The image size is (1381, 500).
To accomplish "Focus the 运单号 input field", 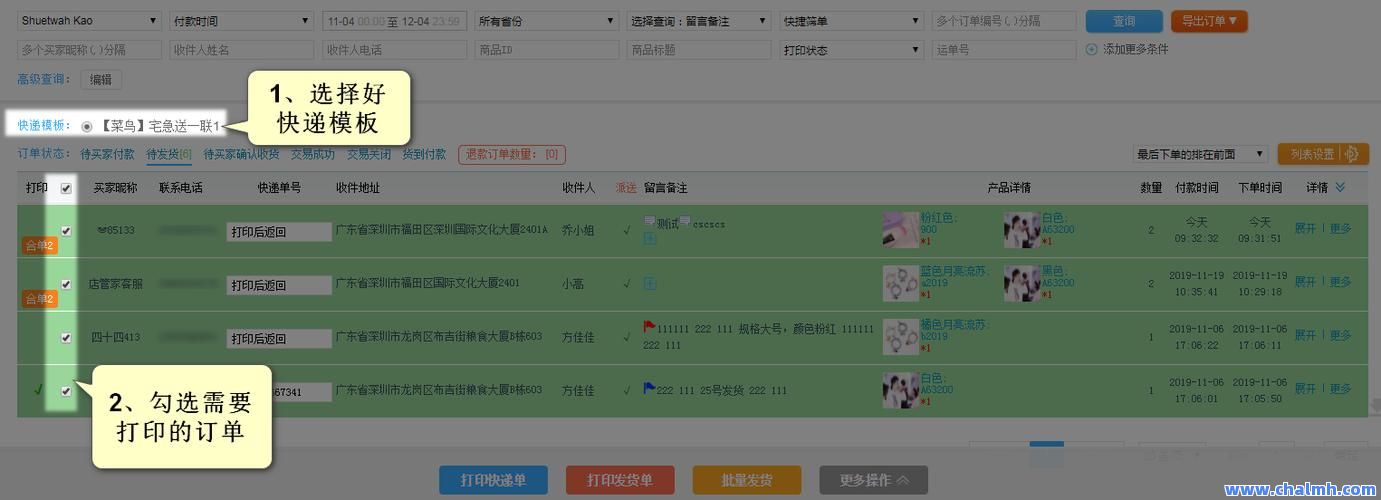I will tap(1004, 50).
